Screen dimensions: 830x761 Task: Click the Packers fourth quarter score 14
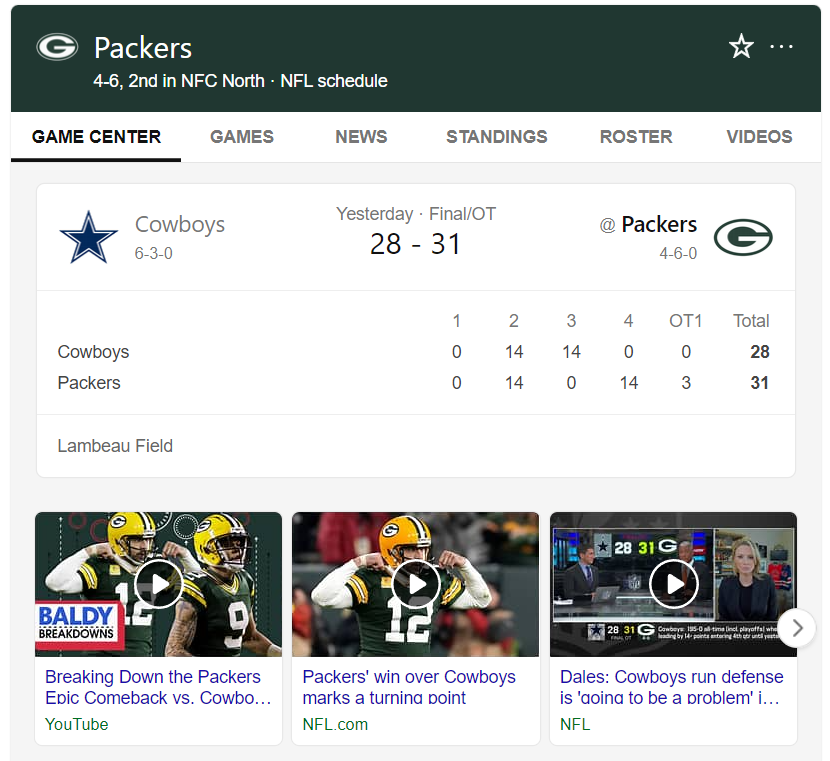[x=629, y=383]
